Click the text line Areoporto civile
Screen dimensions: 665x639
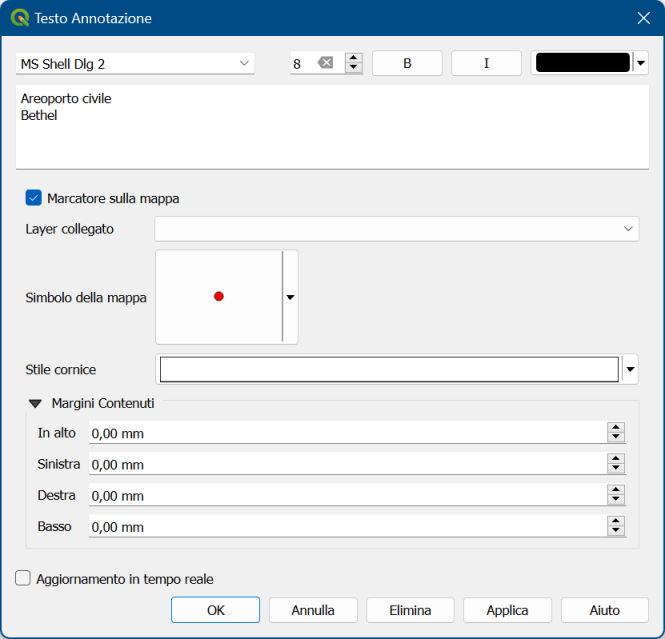pos(66,98)
